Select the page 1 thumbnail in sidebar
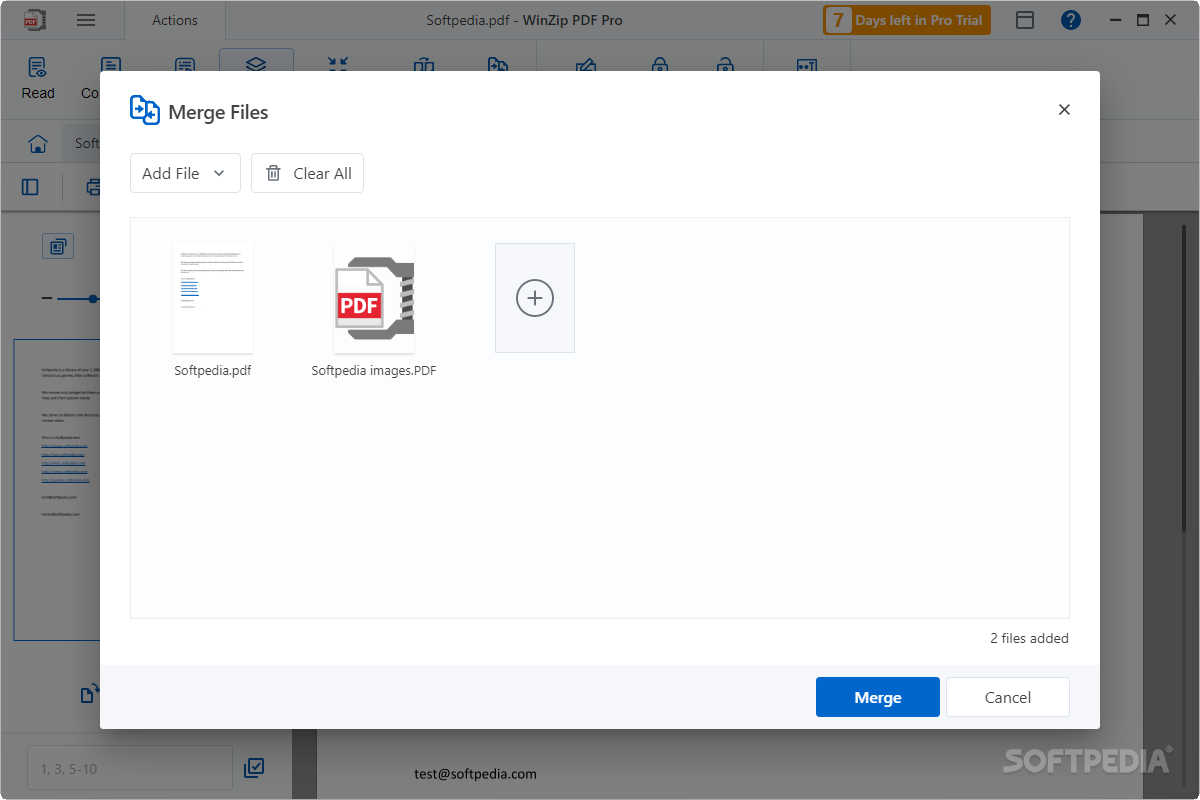Screen dimensions: 1200x800 tap(57, 490)
